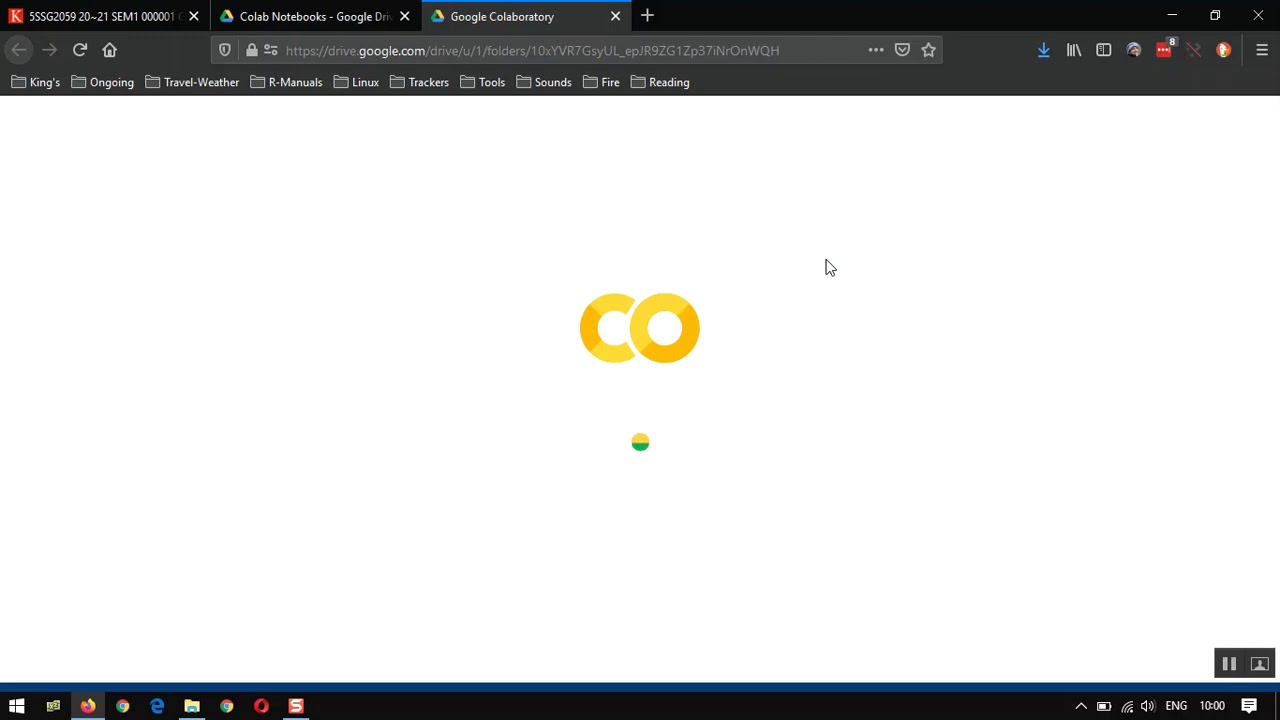Toggle the sidebar view
Image resolution: width=1280 pixels, height=720 pixels.
click(x=1104, y=50)
